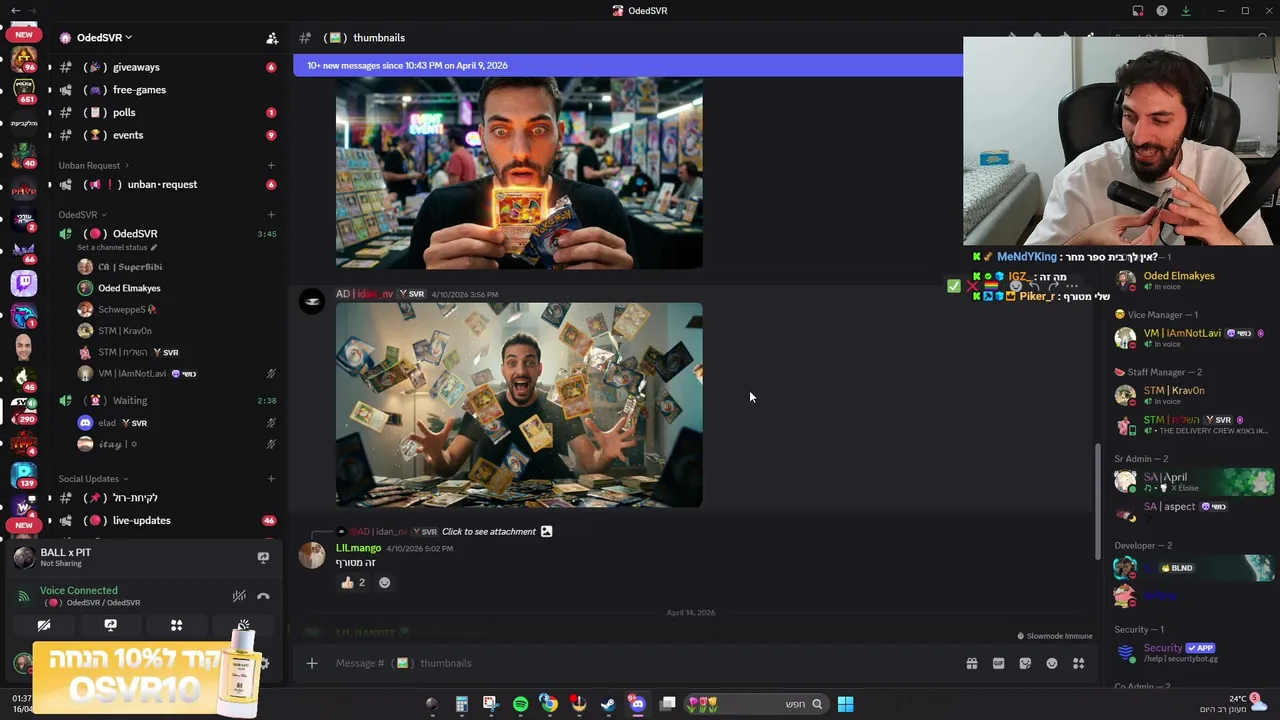Click the screen share icon beside BALL x PIT
The image size is (1280, 720).
(263, 558)
